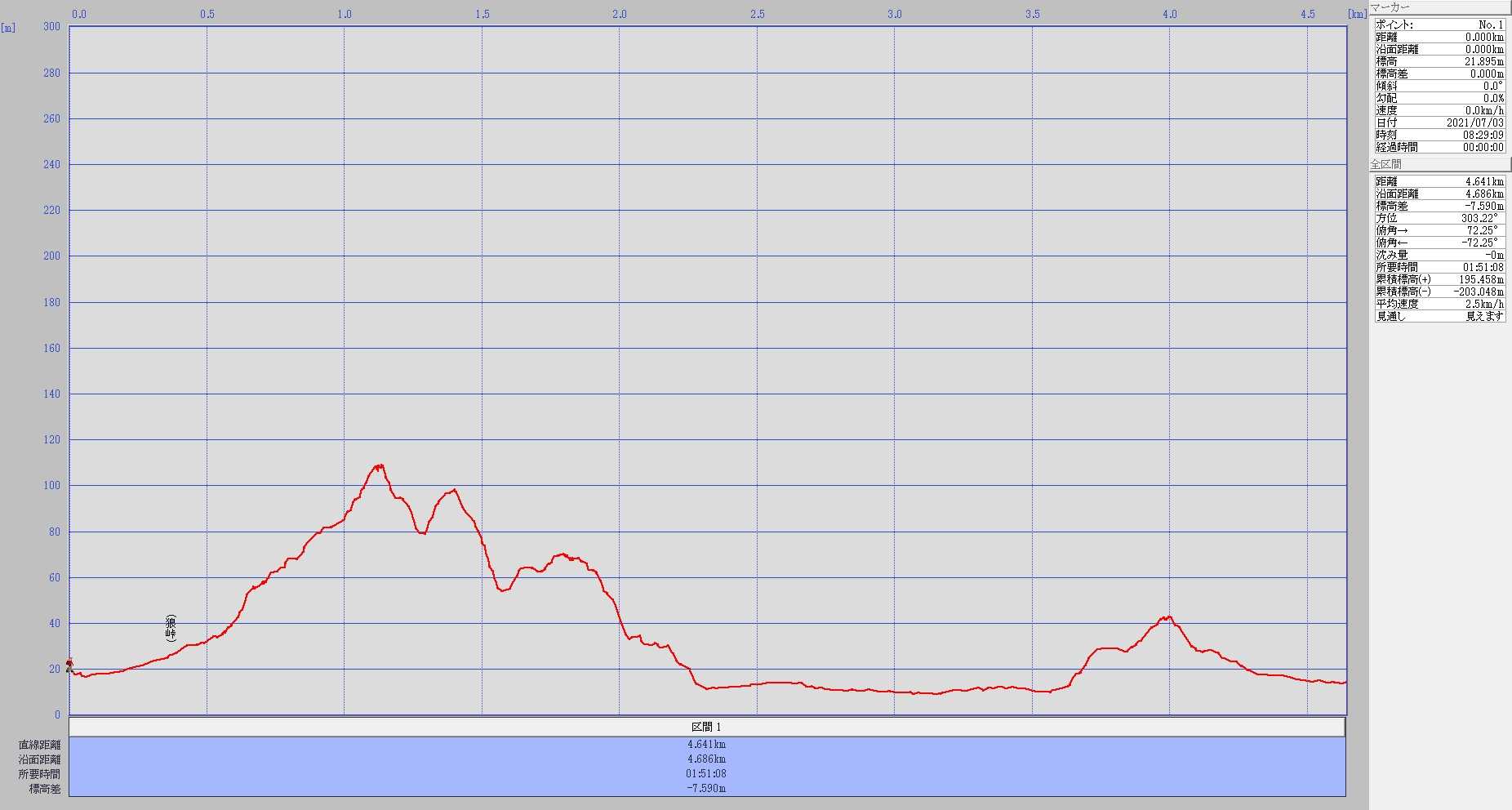Click the 01:51:08 value in the section table
The image size is (1512, 810).
(707, 774)
